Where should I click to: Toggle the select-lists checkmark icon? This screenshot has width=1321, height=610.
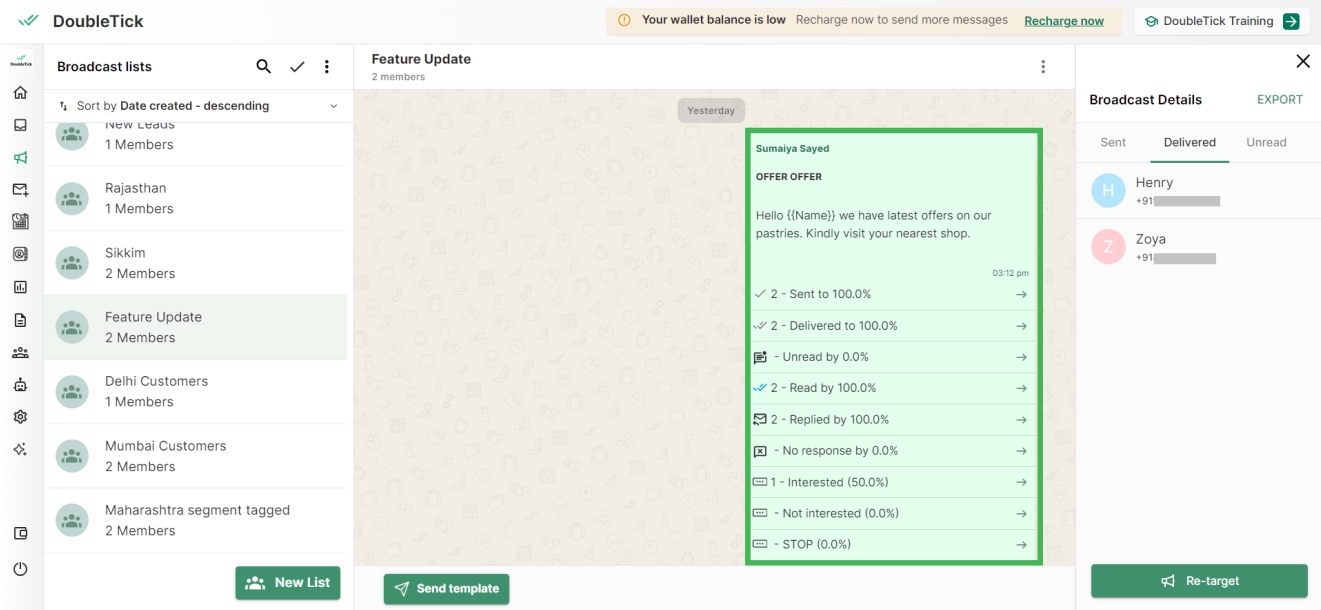297,67
